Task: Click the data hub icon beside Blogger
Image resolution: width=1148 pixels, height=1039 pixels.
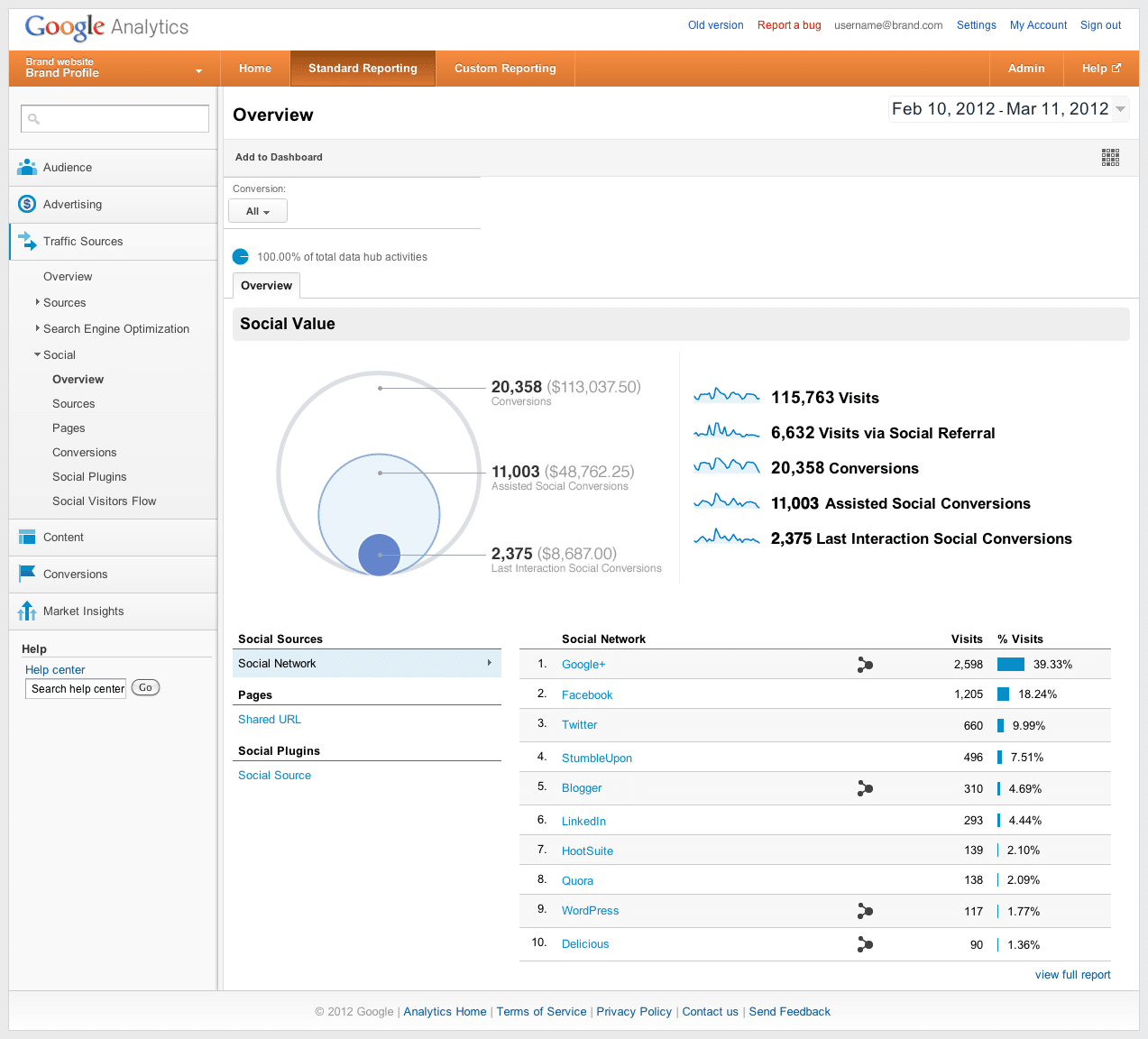Action: [x=865, y=788]
